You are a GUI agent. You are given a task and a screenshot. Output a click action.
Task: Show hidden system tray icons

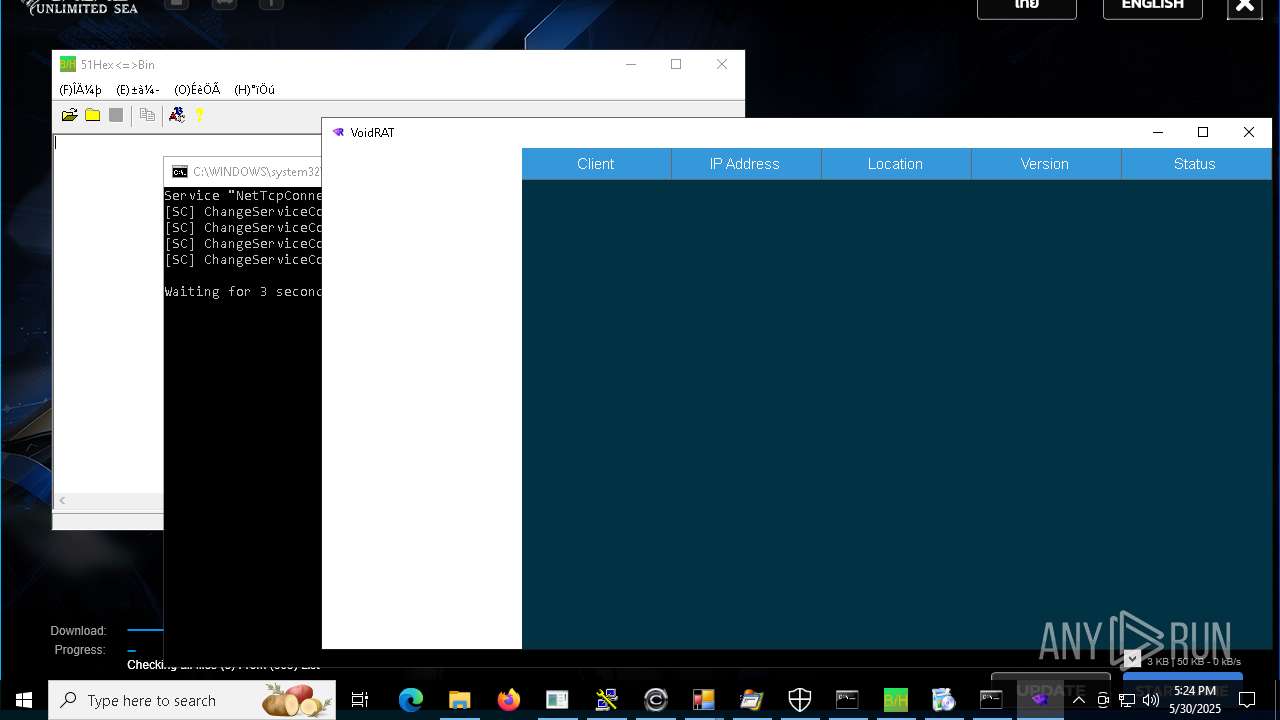pos(1079,700)
